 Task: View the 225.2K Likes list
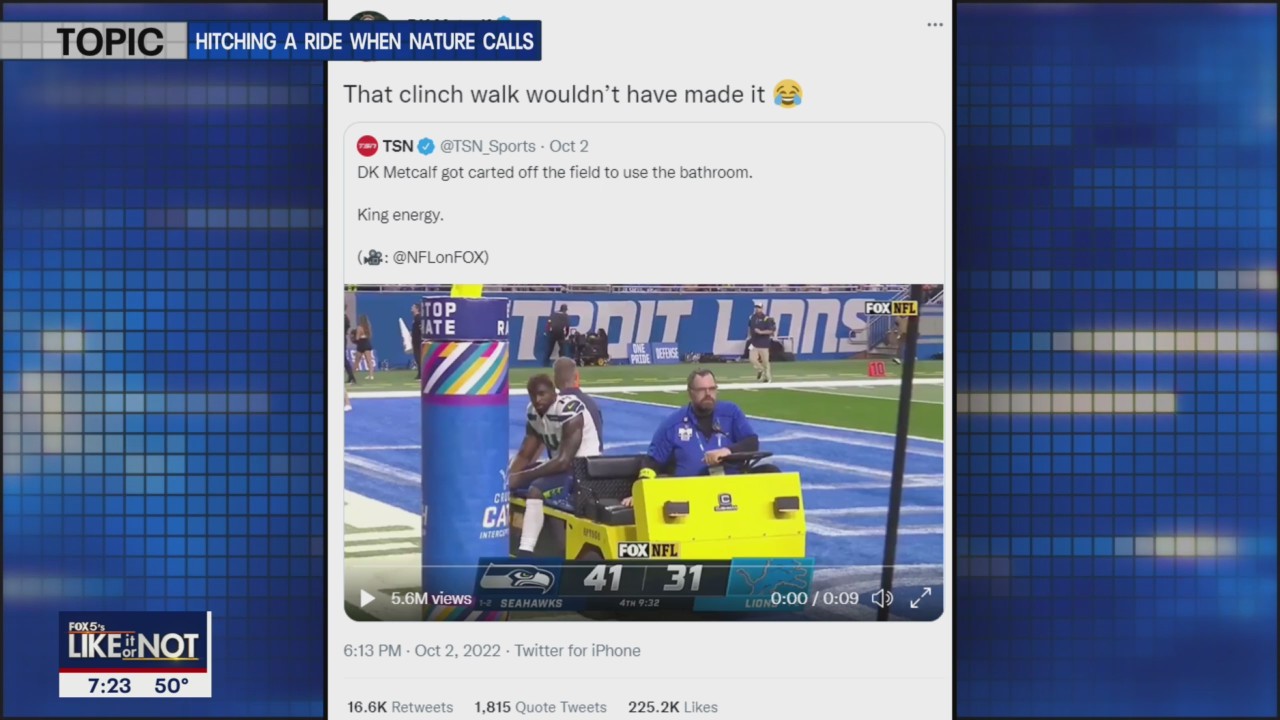click(673, 707)
